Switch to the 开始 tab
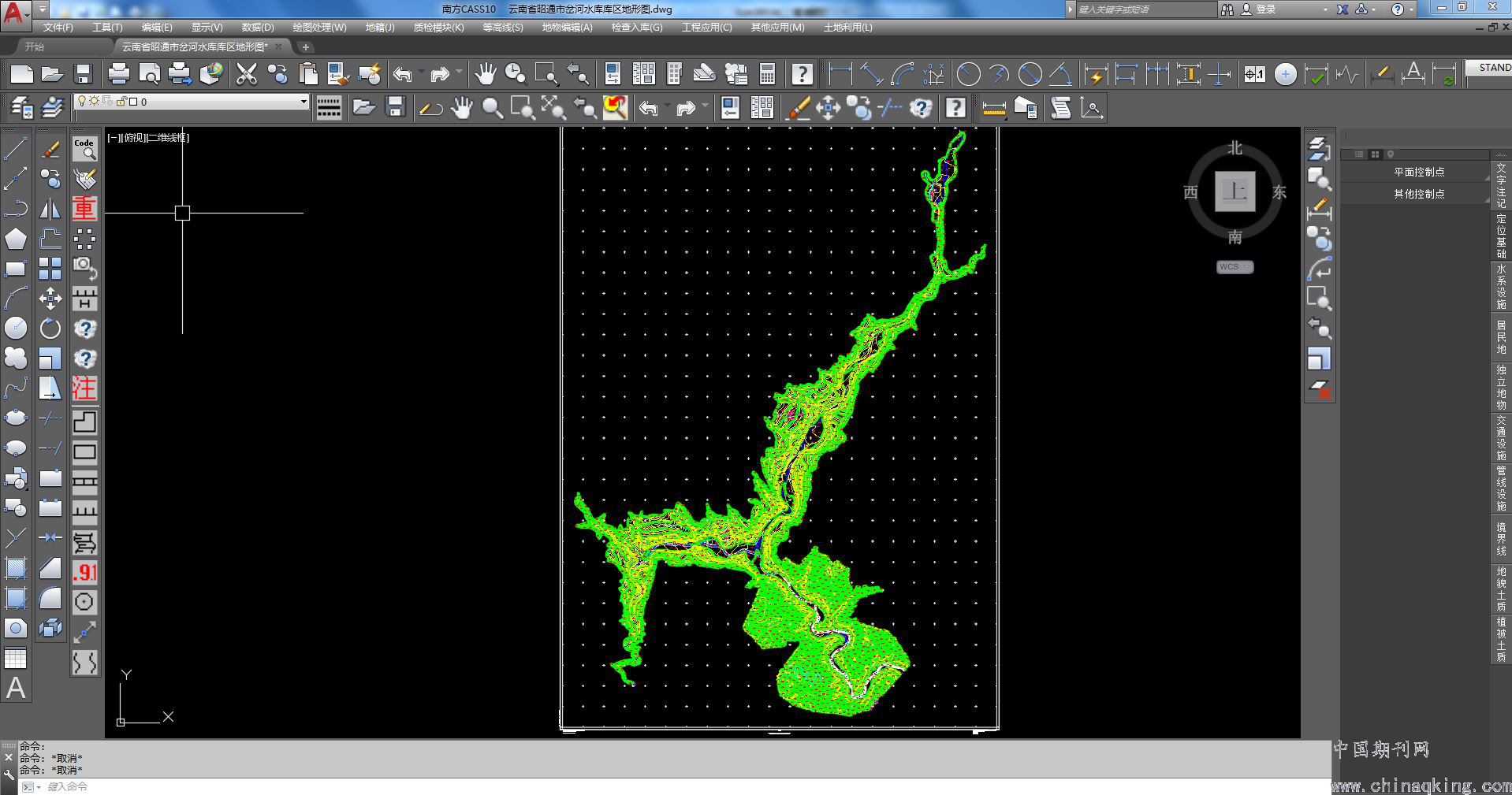 coord(35,47)
